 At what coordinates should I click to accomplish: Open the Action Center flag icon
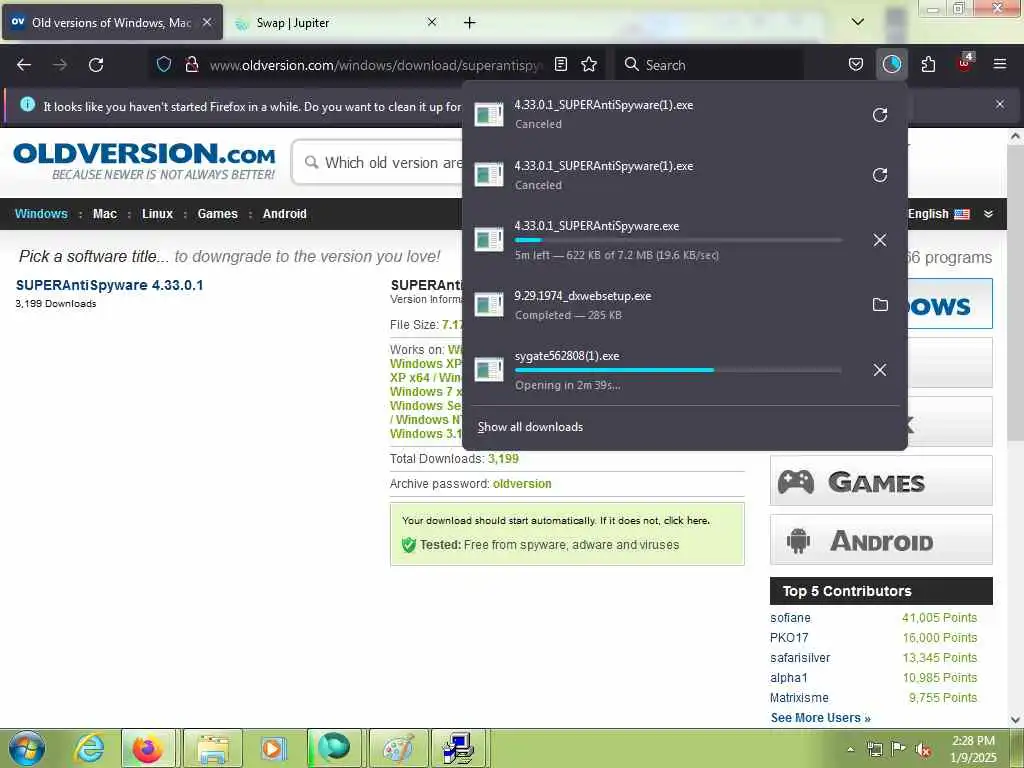[899, 748]
